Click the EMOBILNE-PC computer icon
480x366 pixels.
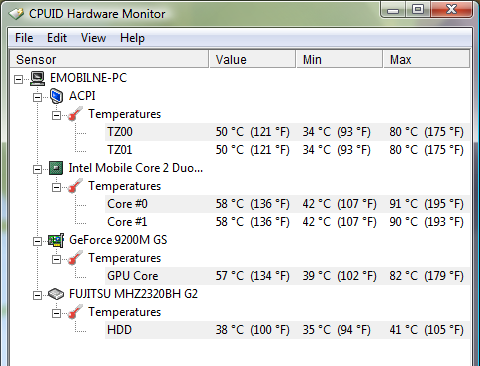pos(37,78)
